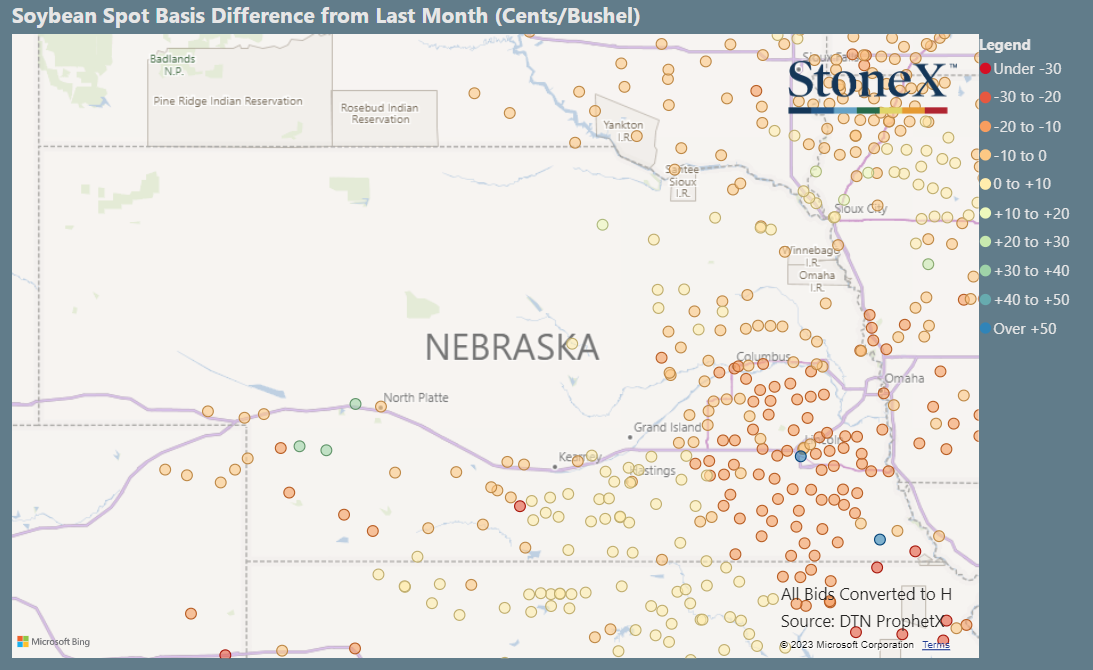Screen dimensions: 1093x670
Task: Click the green marker near North Platte
Action: (x=355, y=403)
